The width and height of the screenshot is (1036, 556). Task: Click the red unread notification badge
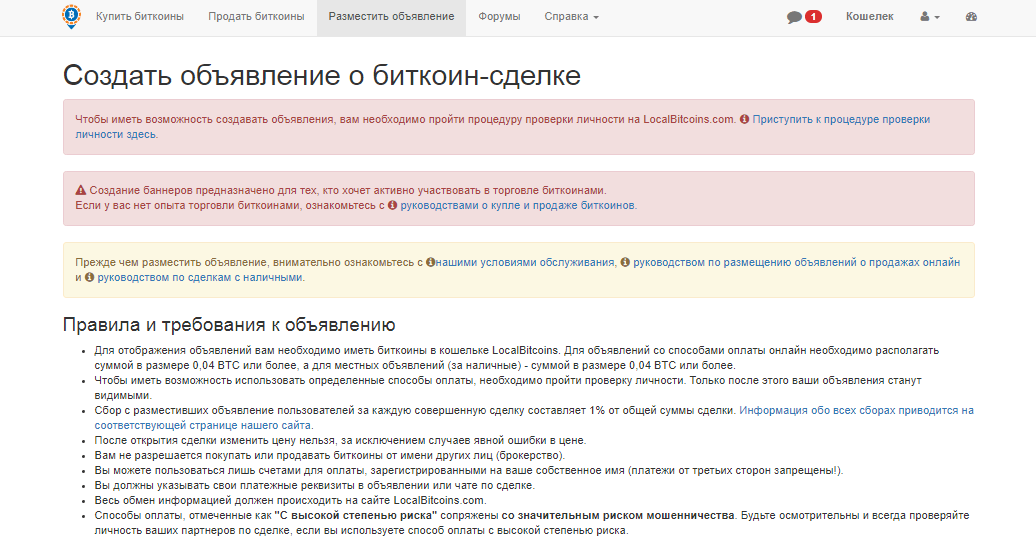tap(813, 17)
